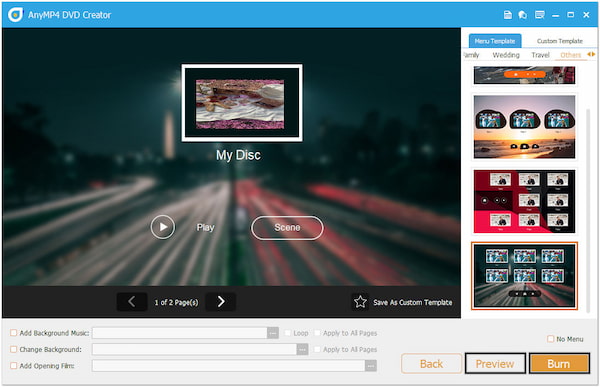Enable Change Background checkbox
Viewport: 600px width, 387px height.
point(13,349)
